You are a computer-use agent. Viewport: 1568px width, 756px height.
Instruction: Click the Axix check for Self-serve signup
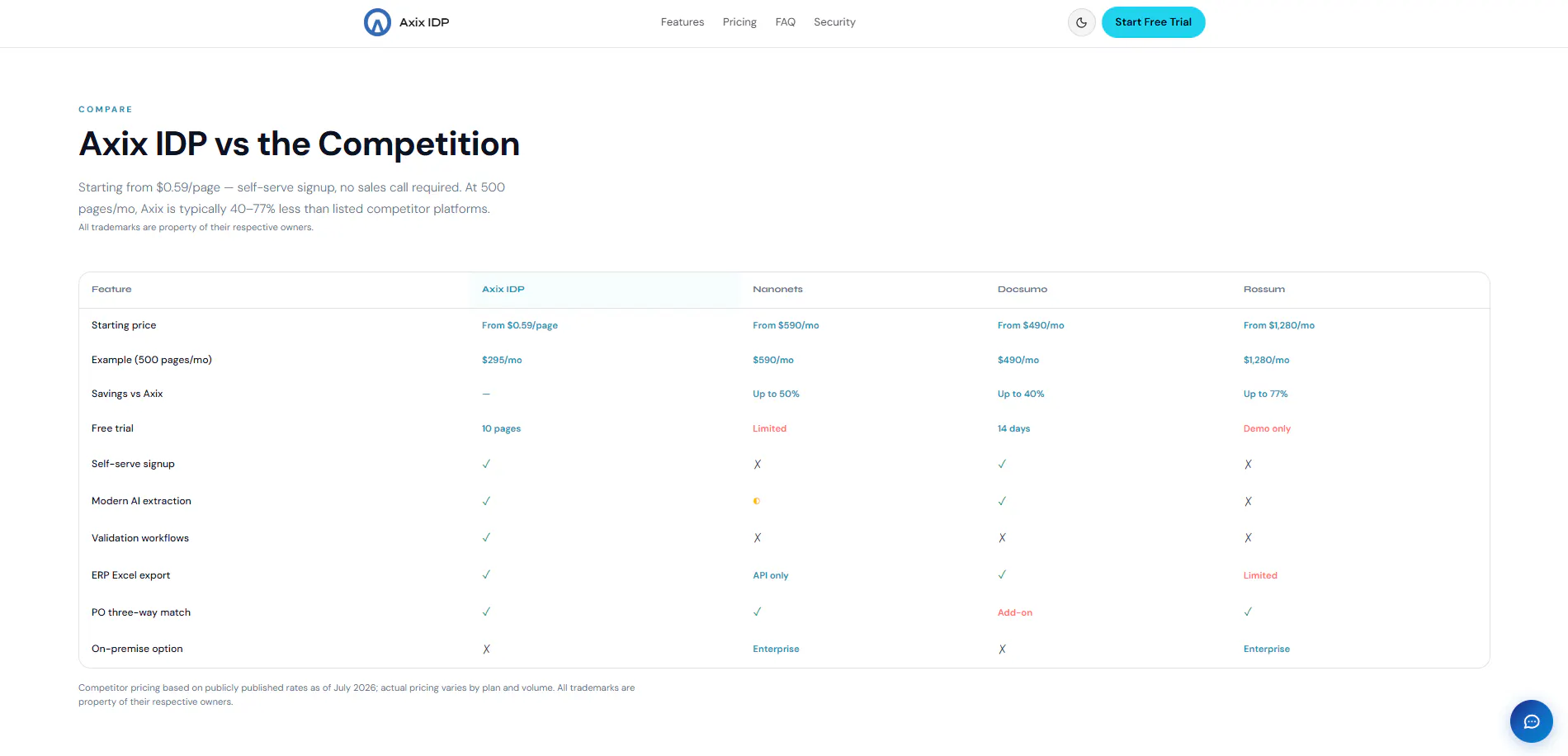click(x=486, y=464)
